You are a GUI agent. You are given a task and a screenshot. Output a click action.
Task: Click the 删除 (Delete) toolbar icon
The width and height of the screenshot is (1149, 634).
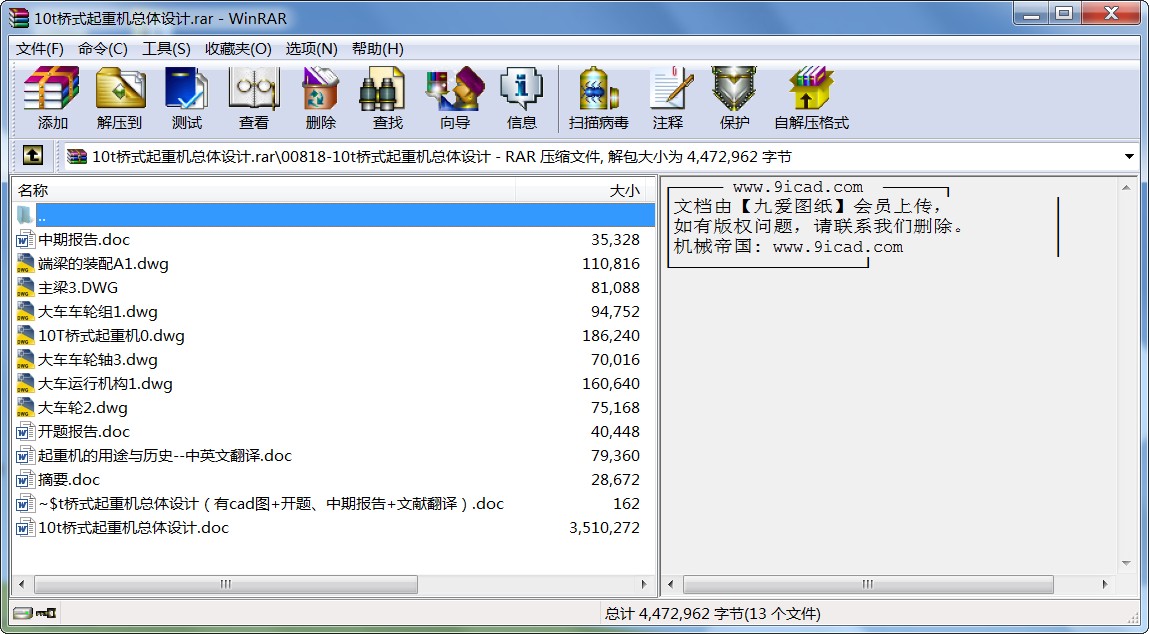tap(320, 98)
